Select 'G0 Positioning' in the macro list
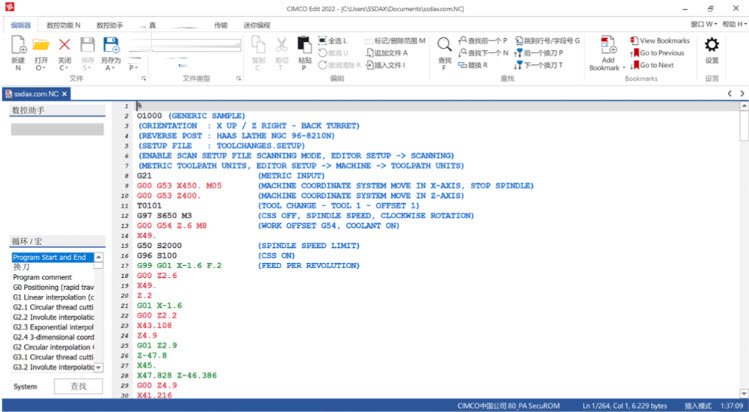Viewport: 749px width, 412px height. pos(53,287)
